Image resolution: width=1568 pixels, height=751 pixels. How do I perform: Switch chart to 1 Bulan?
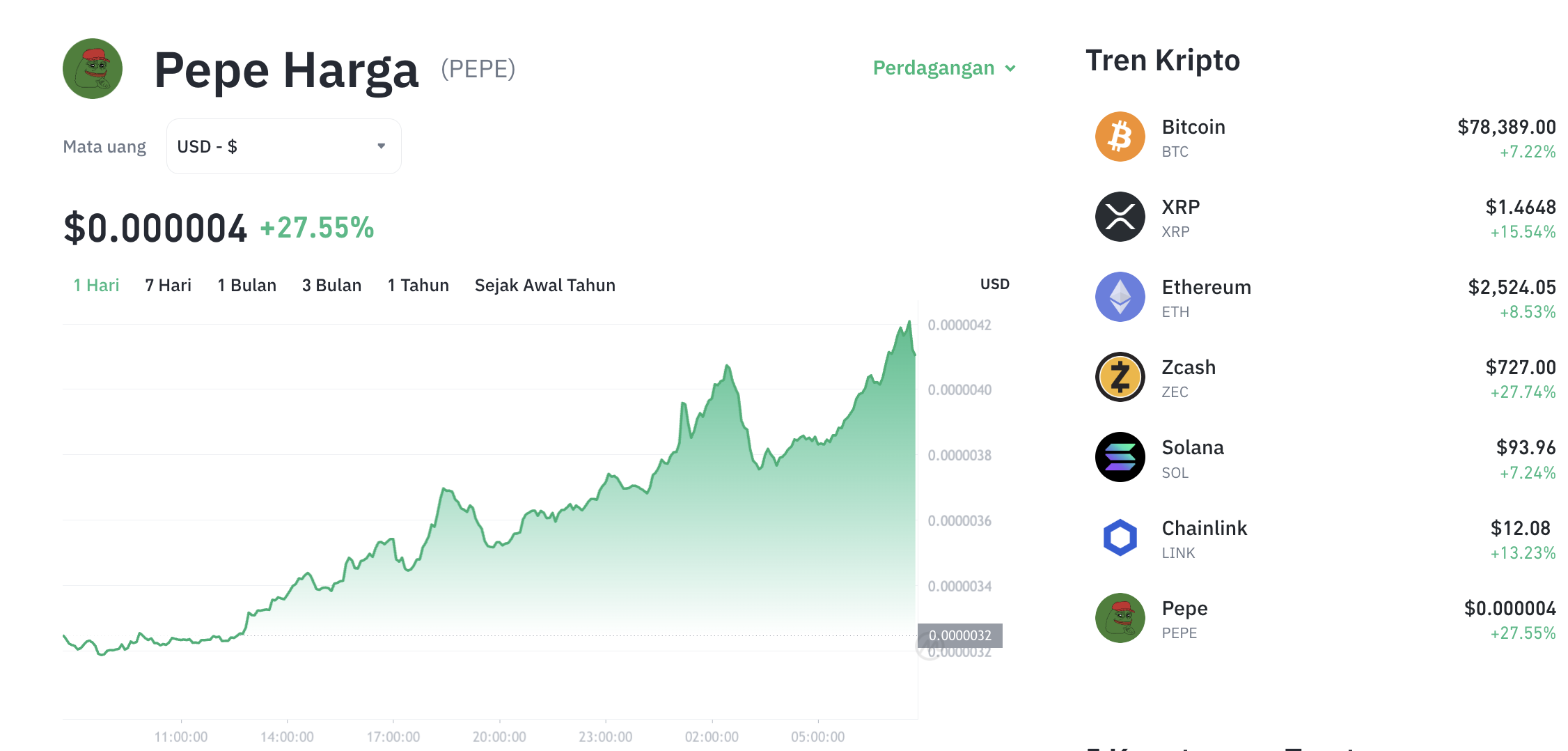click(x=246, y=285)
